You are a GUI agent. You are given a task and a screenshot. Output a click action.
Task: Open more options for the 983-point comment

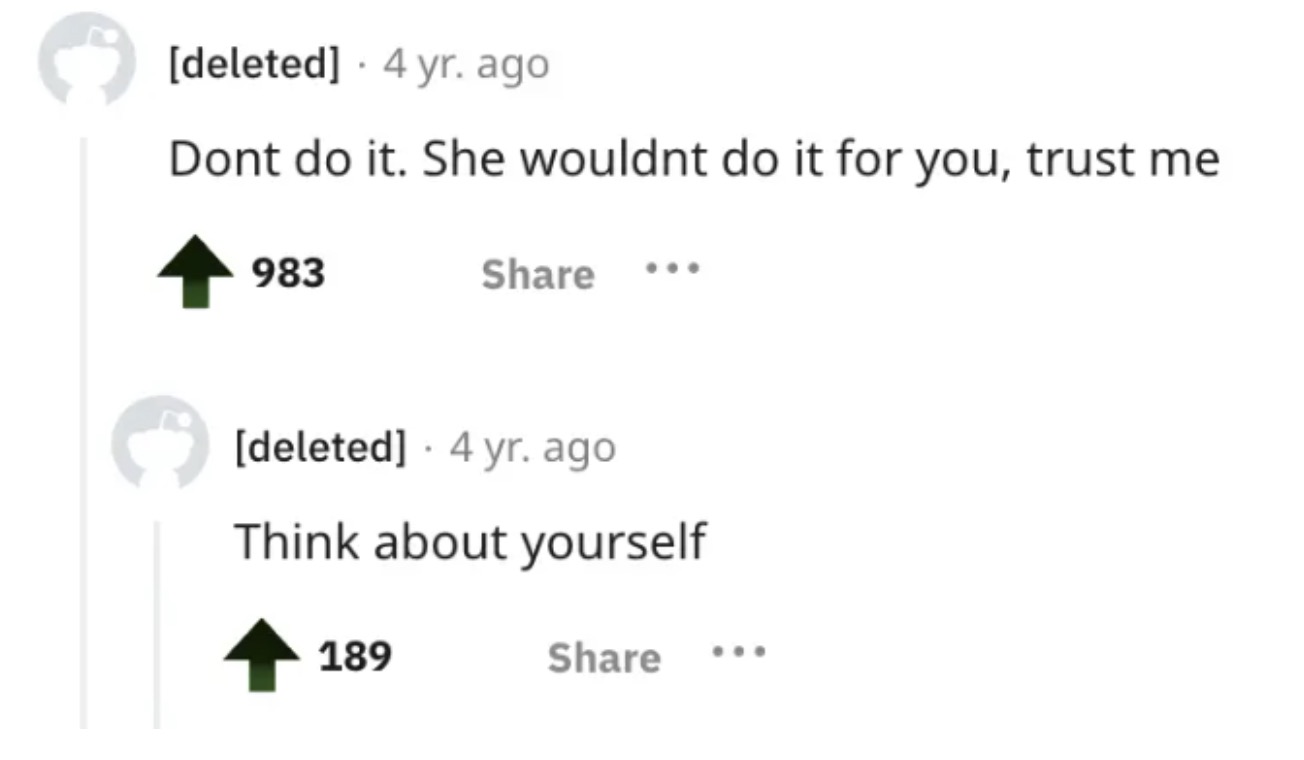pyautogui.click(x=673, y=270)
